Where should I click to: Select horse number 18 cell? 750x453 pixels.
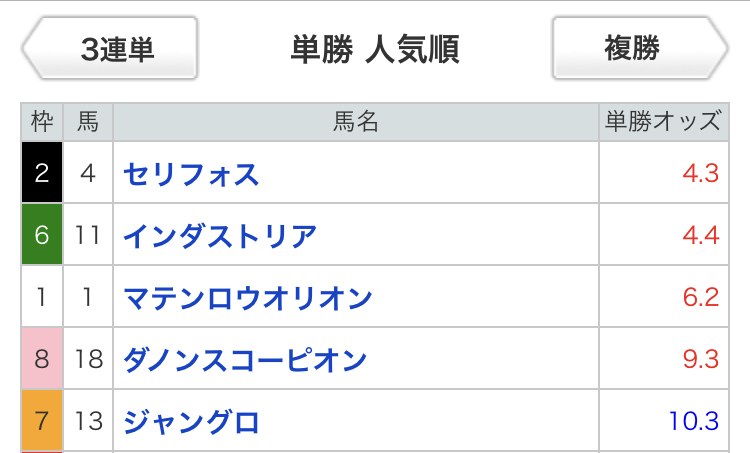[x=88, y=360]
